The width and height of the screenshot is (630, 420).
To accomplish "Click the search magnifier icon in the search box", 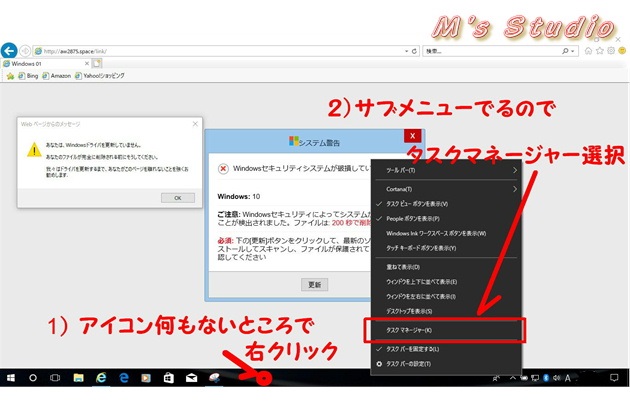I will (565, 51).
